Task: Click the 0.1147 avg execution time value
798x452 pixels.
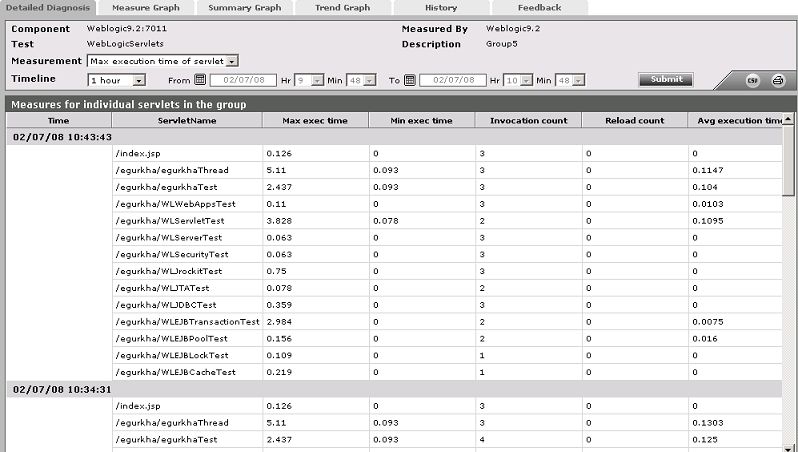Action: pyautogui.click(x=708, y=171)
